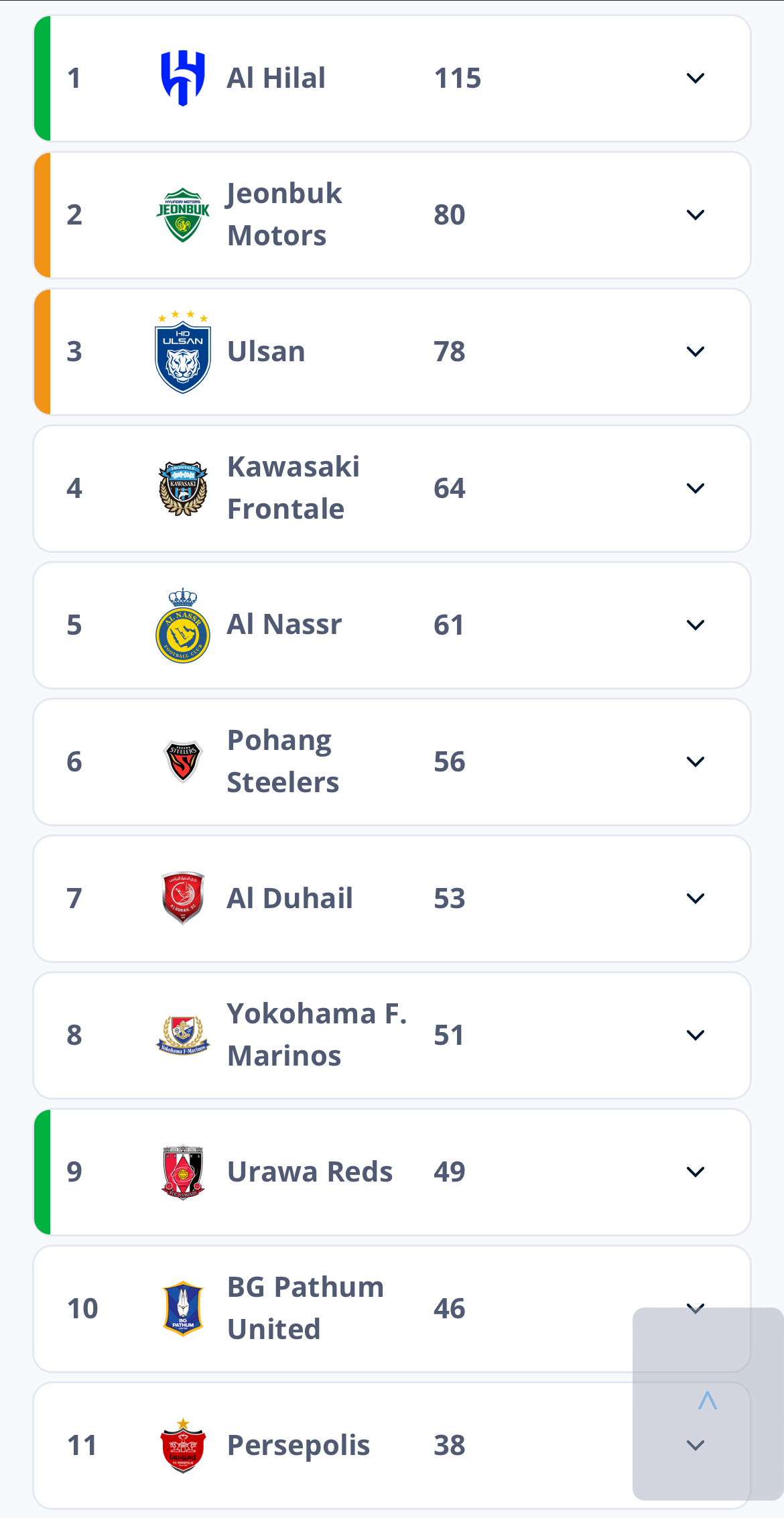Expand the Al Nassr row chevron
Image resolution: width=784 pixels, height=1518 pixels.
(x=696, y=625)
